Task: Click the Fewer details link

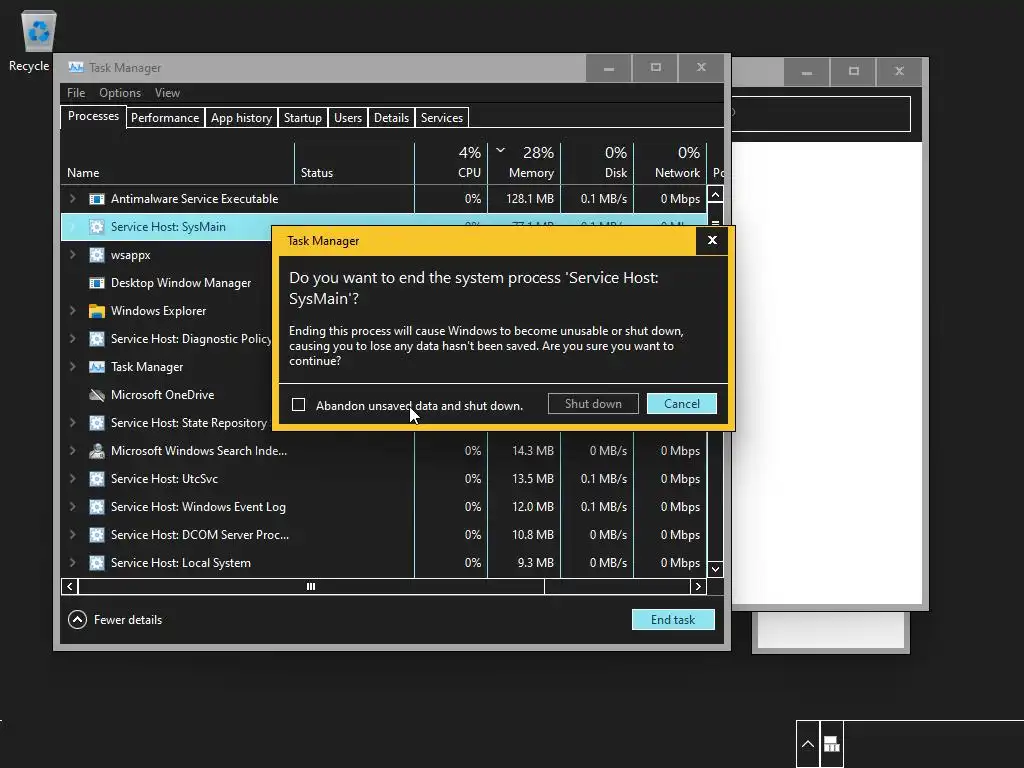Action: point(127,620)
